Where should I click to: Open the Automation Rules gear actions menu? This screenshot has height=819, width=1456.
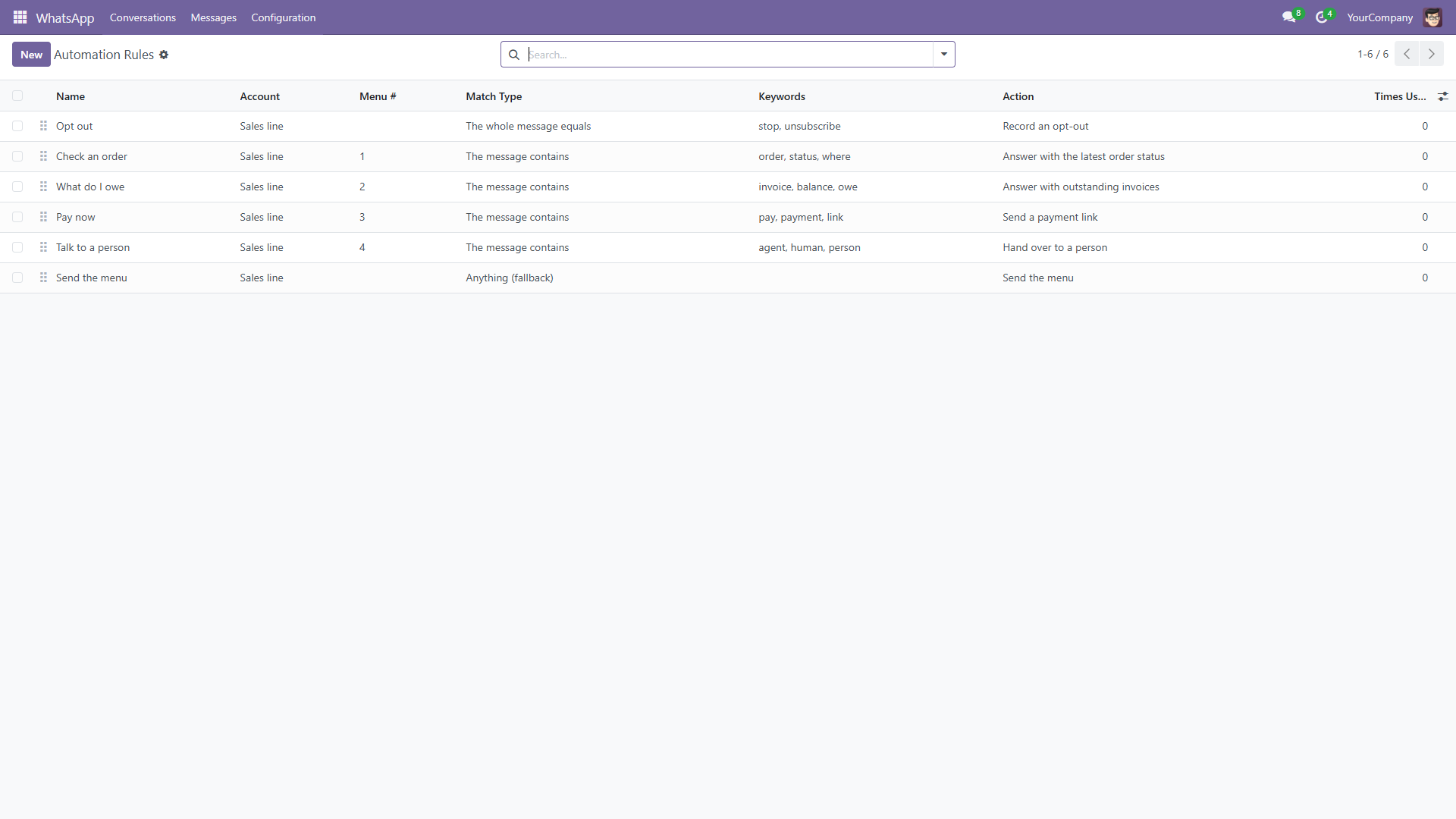pos(164,55)
